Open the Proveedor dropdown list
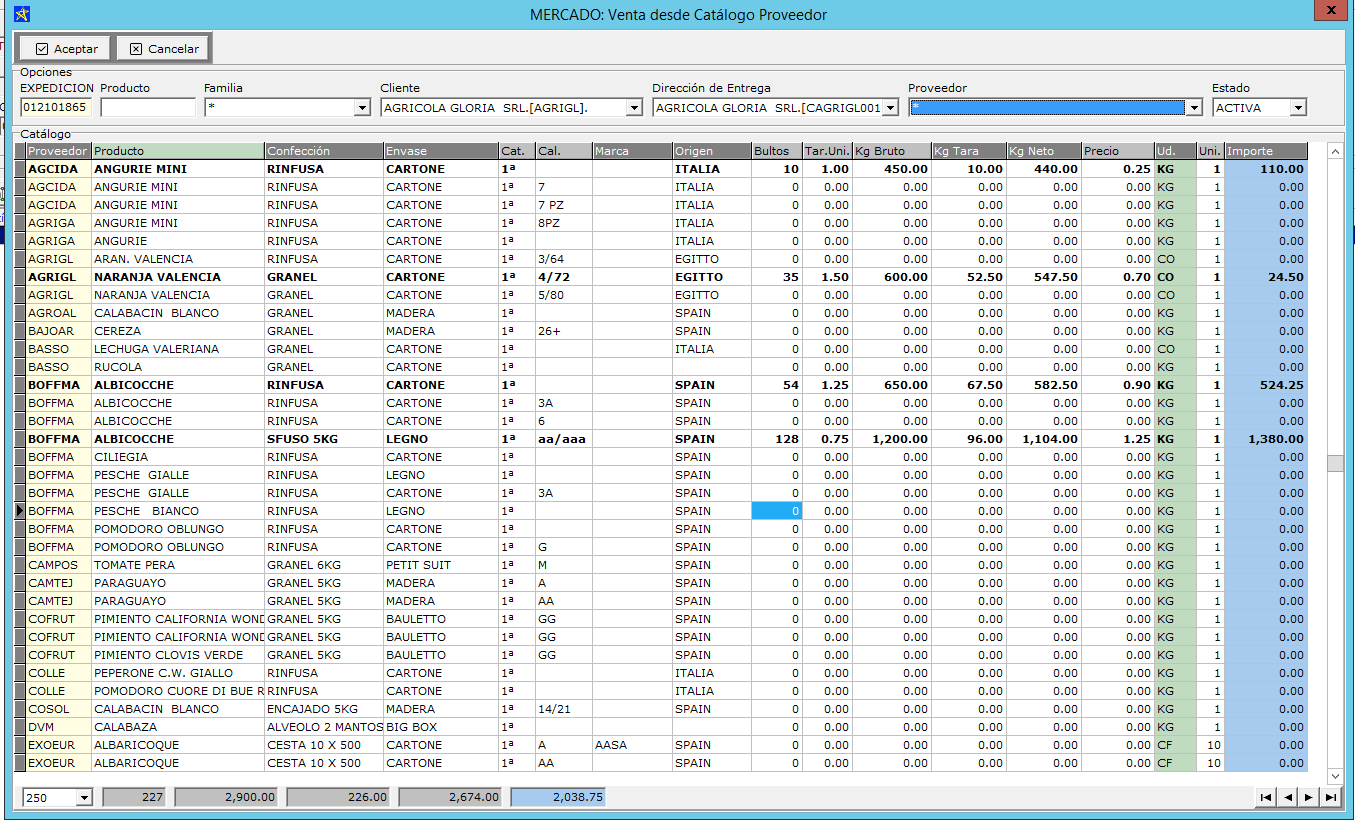This screenshot has height=822, width=1355. click(x=1193, y=108)
